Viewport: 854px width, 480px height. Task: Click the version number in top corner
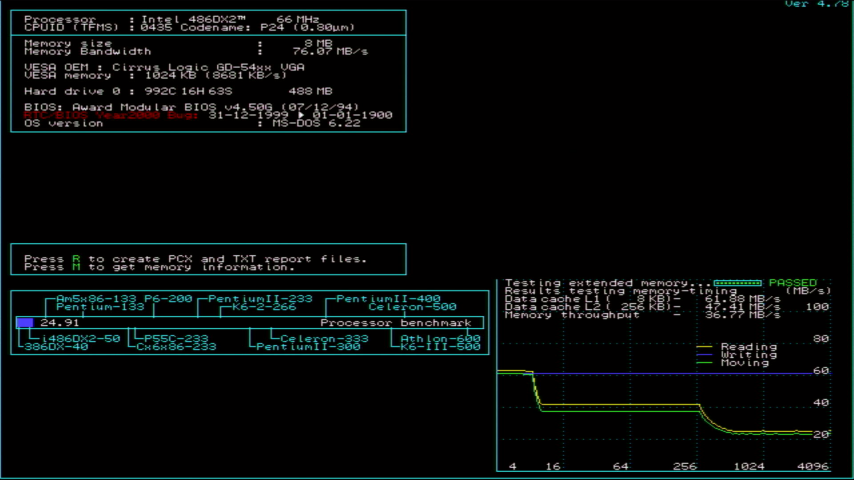point(819,4)
